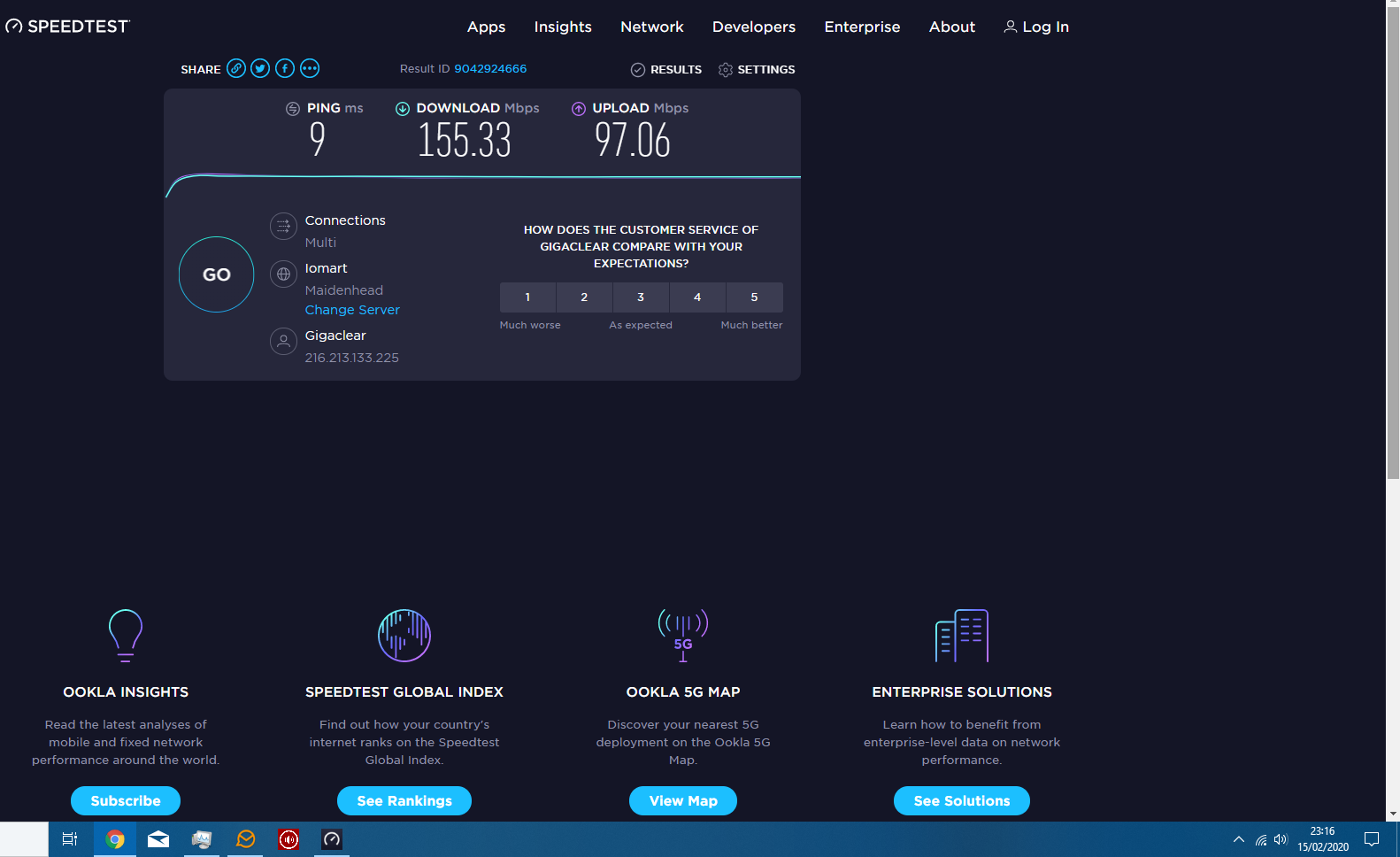Viewport: 1400px width, 857px height.
Task: Click the ping globe icon
Action: tap(293, 108)
